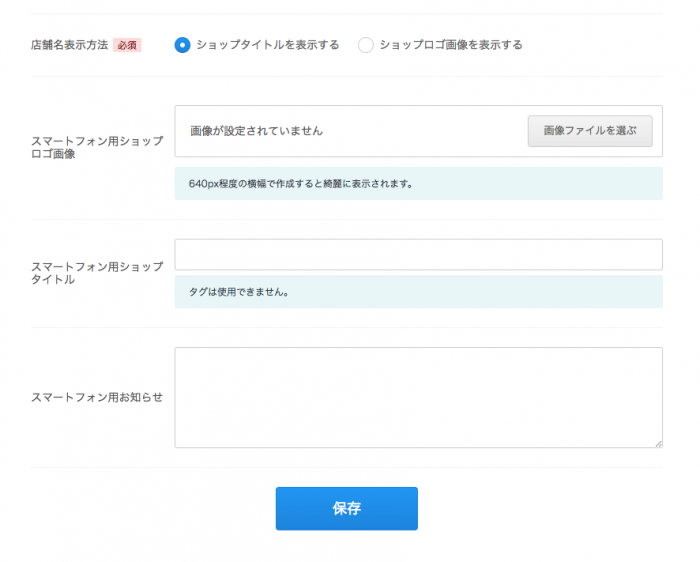Focus the スマートフォン用ショップタイトル text field
The width and height of the screenshot is (700, 562).
(418, 254)
